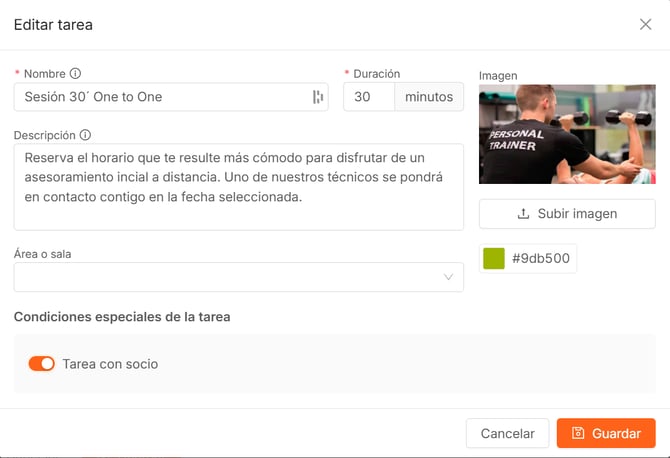The image size is (670, 458).
Task: Click inside the Descripción text area
Action: [238, 186]
